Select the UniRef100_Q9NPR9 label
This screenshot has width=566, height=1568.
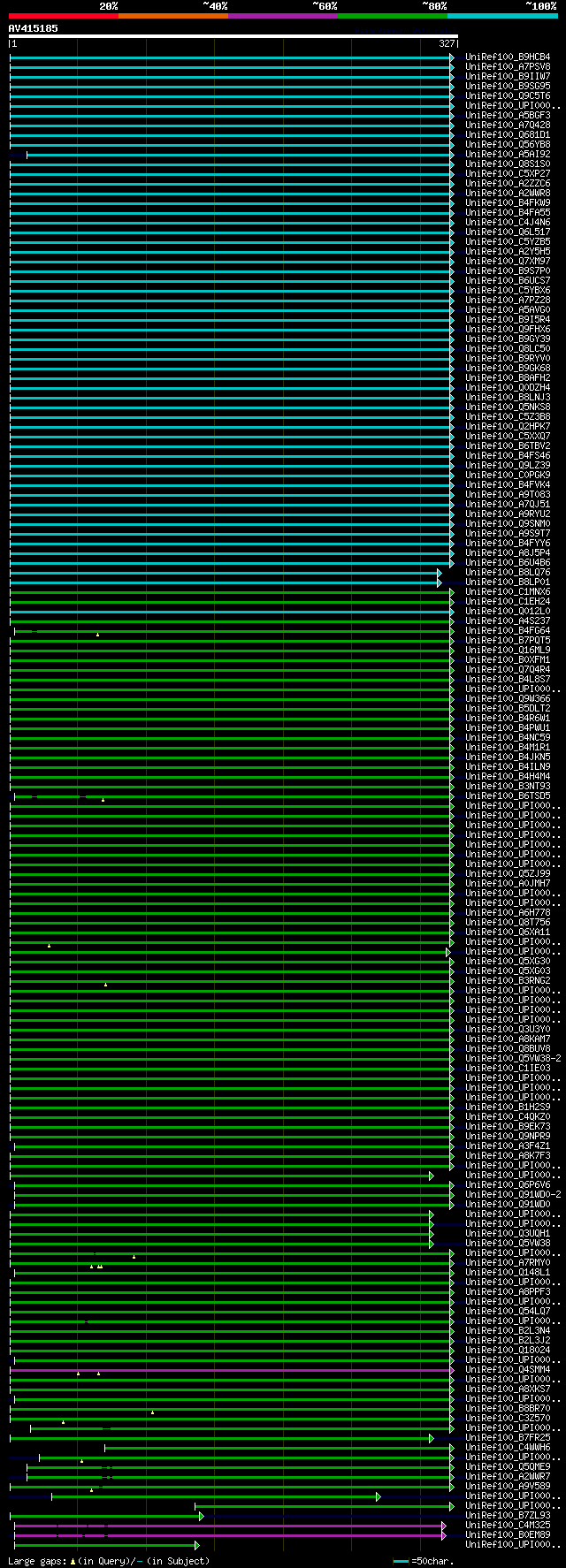click(x=508, y=1137)
